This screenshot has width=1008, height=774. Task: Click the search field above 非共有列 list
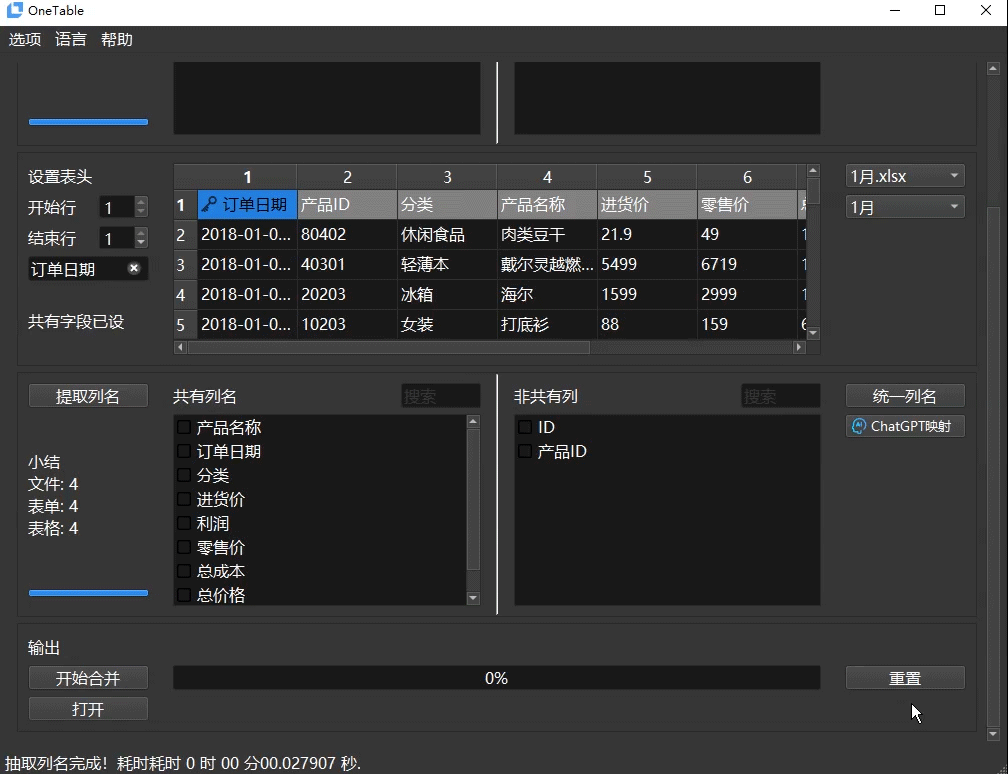tap(780, 396)
